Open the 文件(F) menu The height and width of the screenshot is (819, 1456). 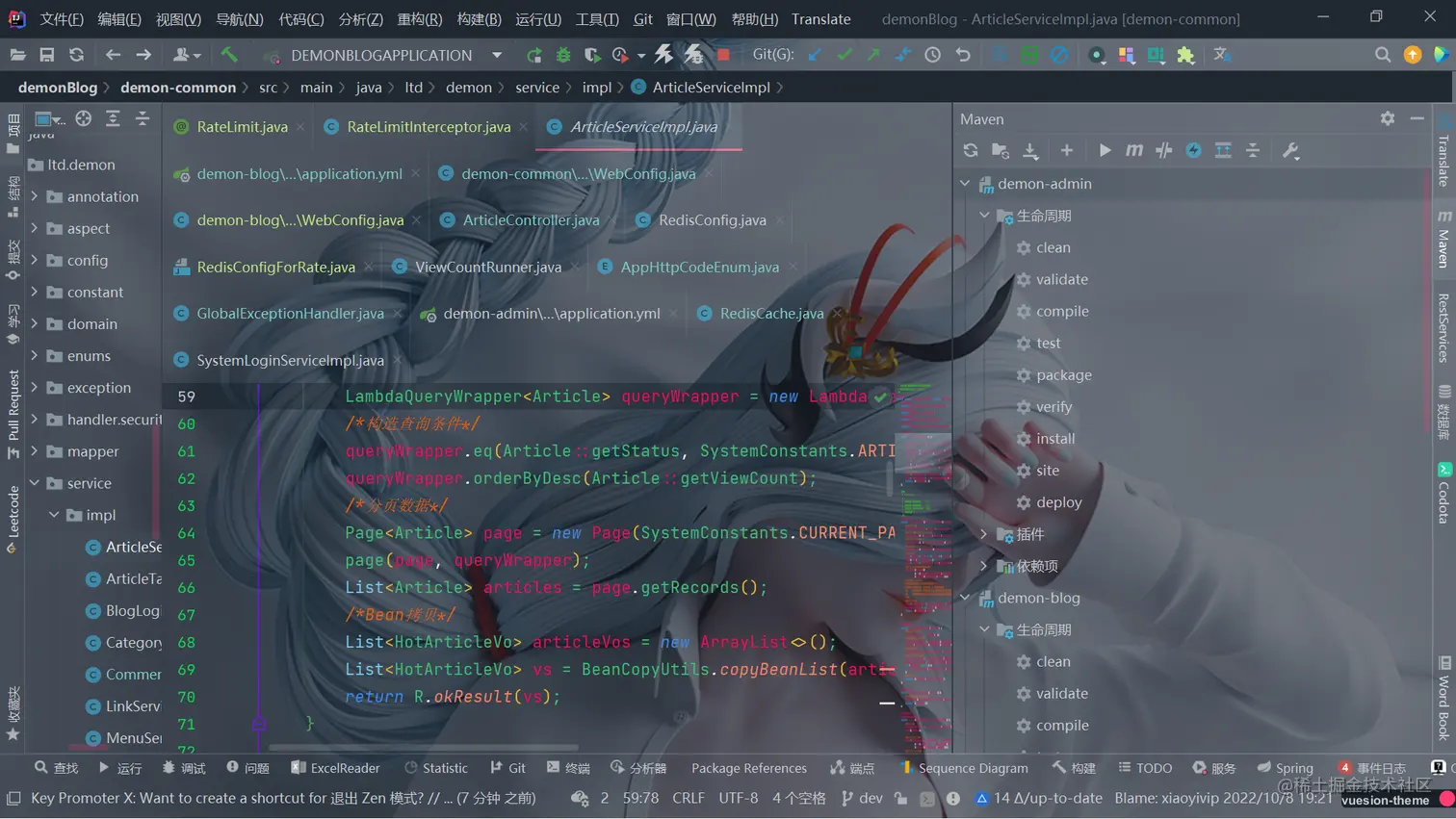coord(62,19)
